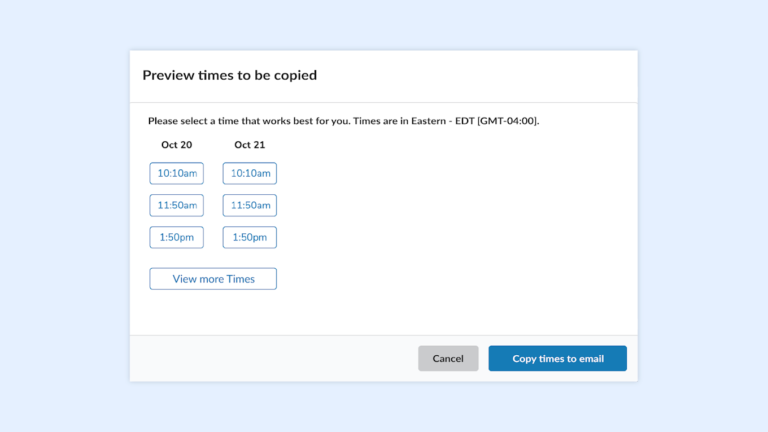
Task: Choose the 11:50am slot under Oct 20
Action: click(176, 205)
